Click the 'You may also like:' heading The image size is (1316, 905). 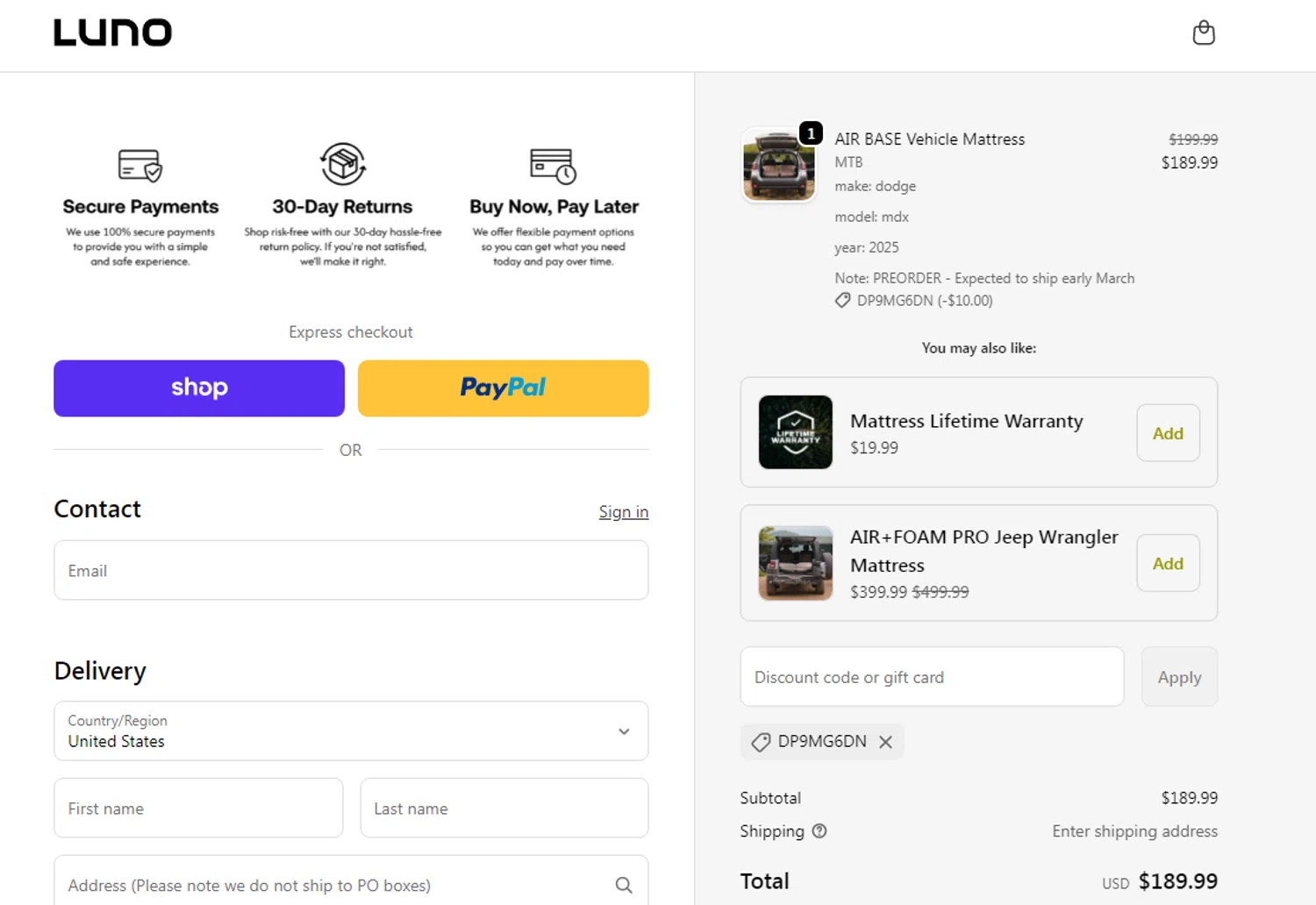979,348
